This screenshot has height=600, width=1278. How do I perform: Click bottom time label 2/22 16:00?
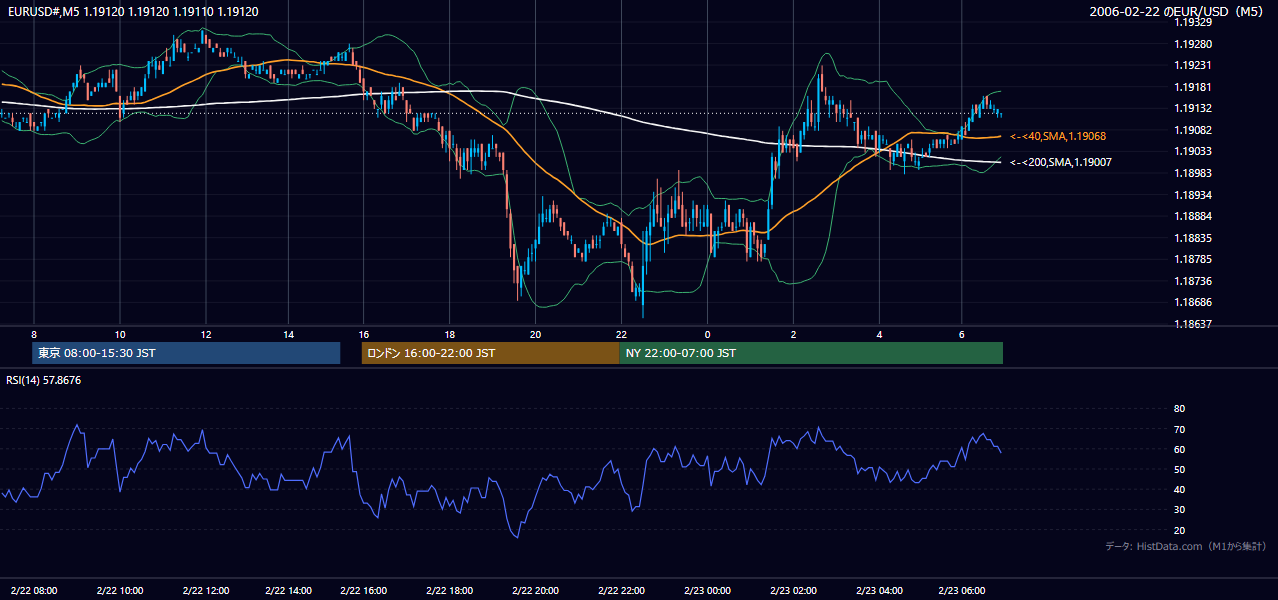click(x=364, y=590)
